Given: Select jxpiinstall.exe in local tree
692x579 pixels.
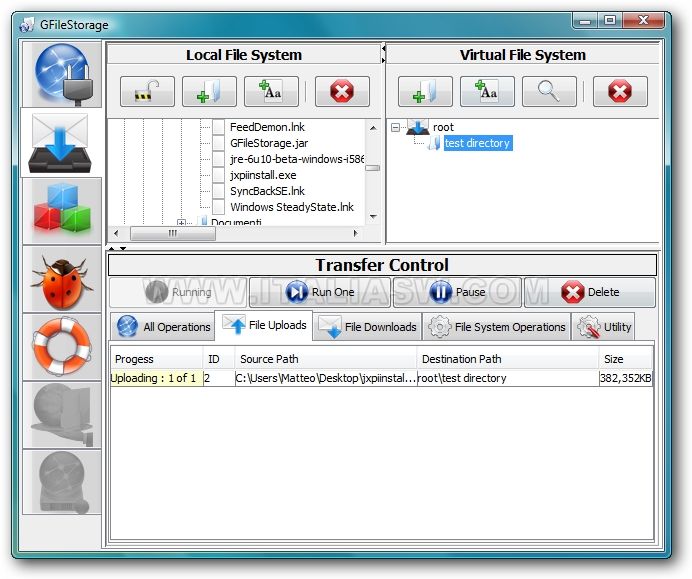Looking at the screenshot, I should (x=263, y=175).
